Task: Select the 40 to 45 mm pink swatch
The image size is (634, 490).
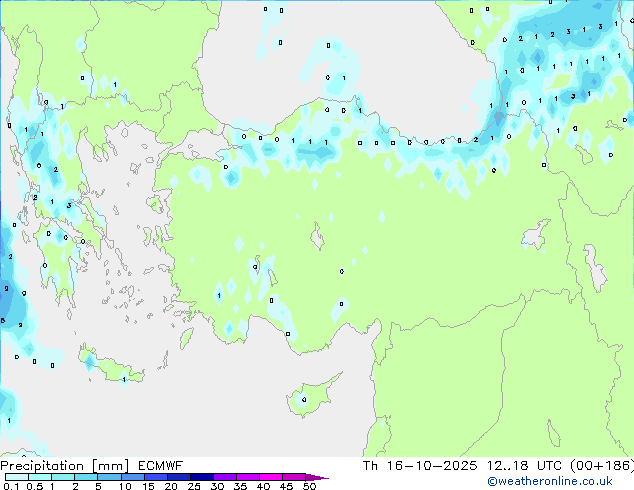Action: click(x=271, y=477)
